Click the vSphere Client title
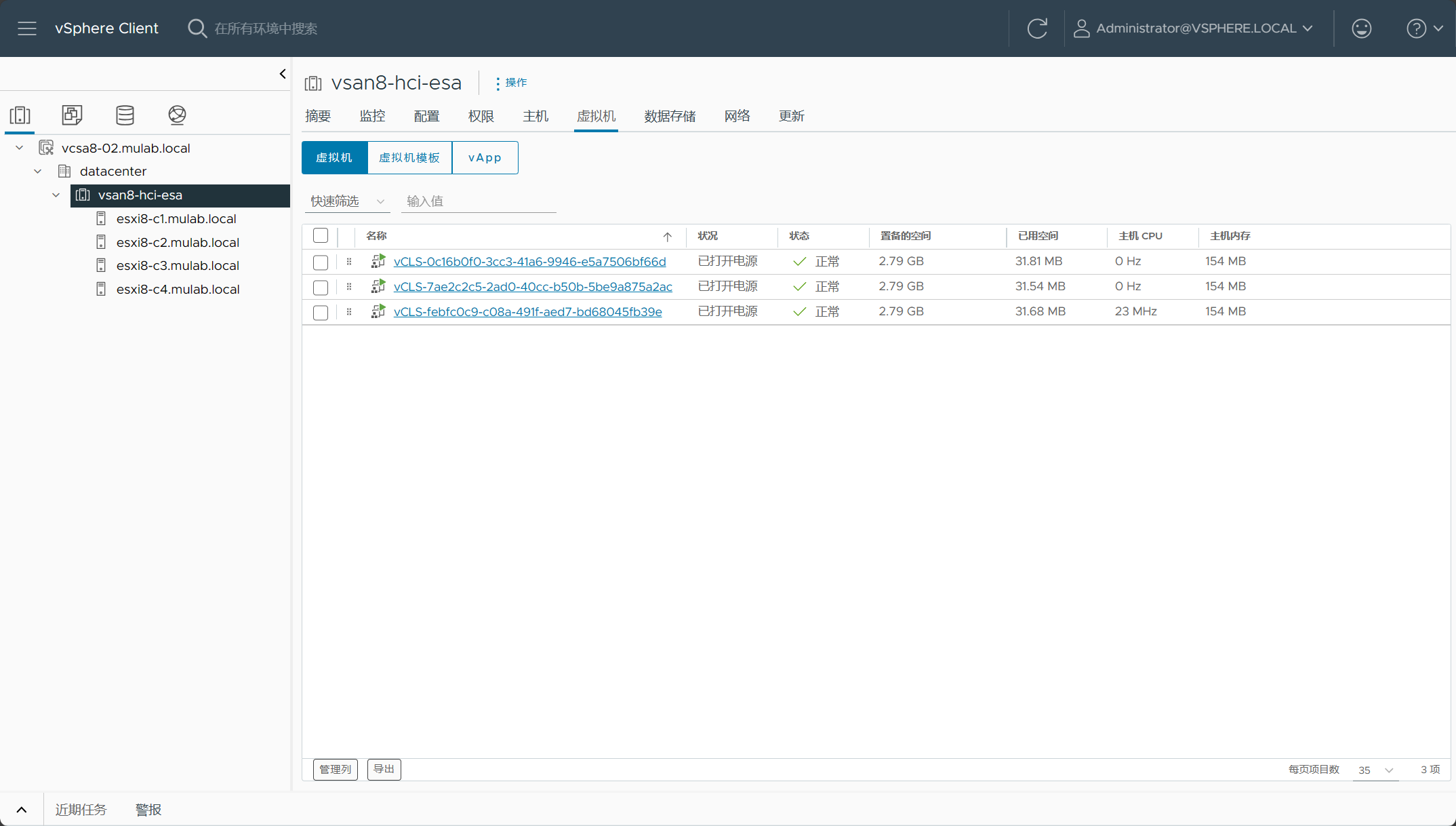1456x826 pixels. pos(106,28)
